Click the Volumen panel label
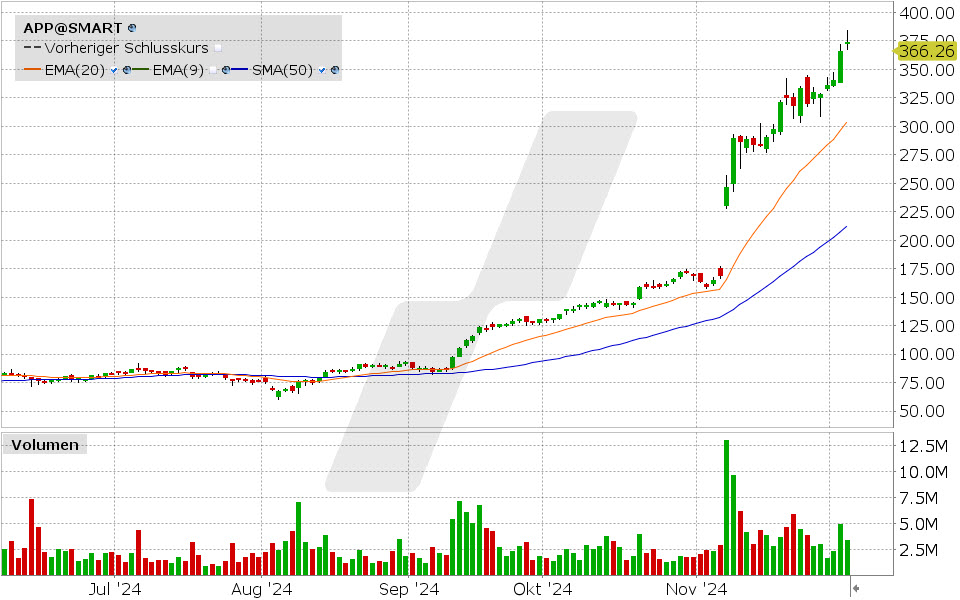Image resolution: width=960 pixels, height=600 pixels. pyautogui.click(x=45, y=445)
